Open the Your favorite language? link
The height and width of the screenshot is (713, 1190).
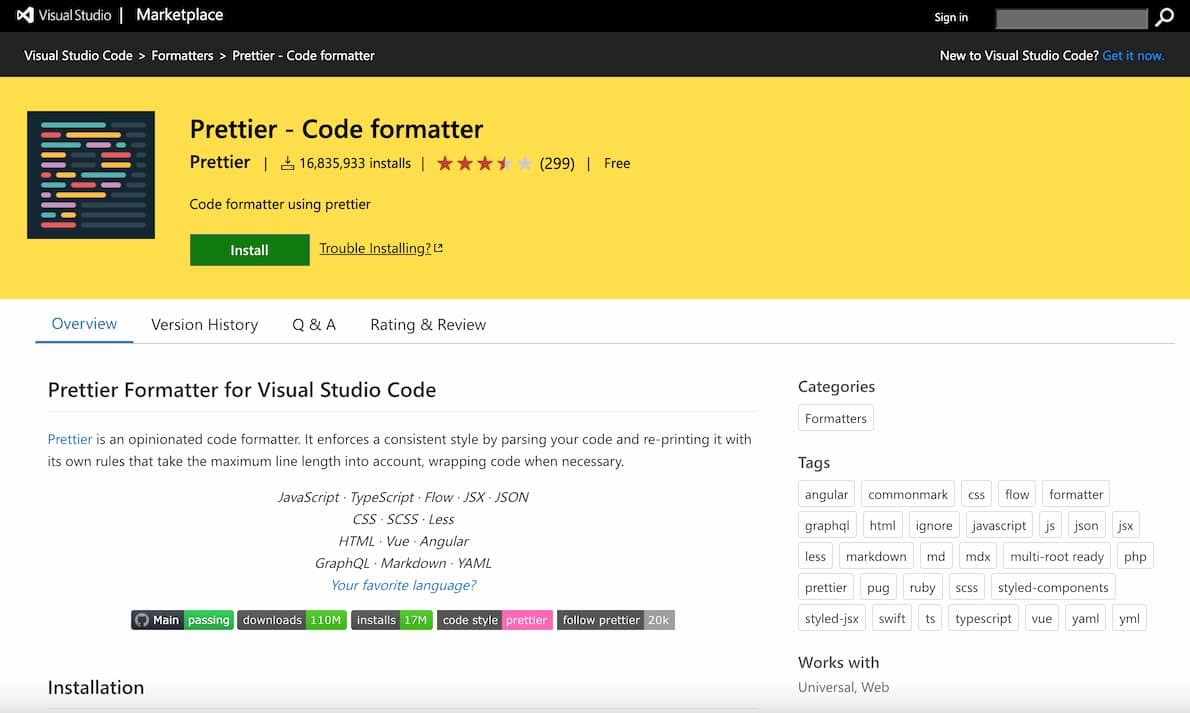tap(404, 585)
